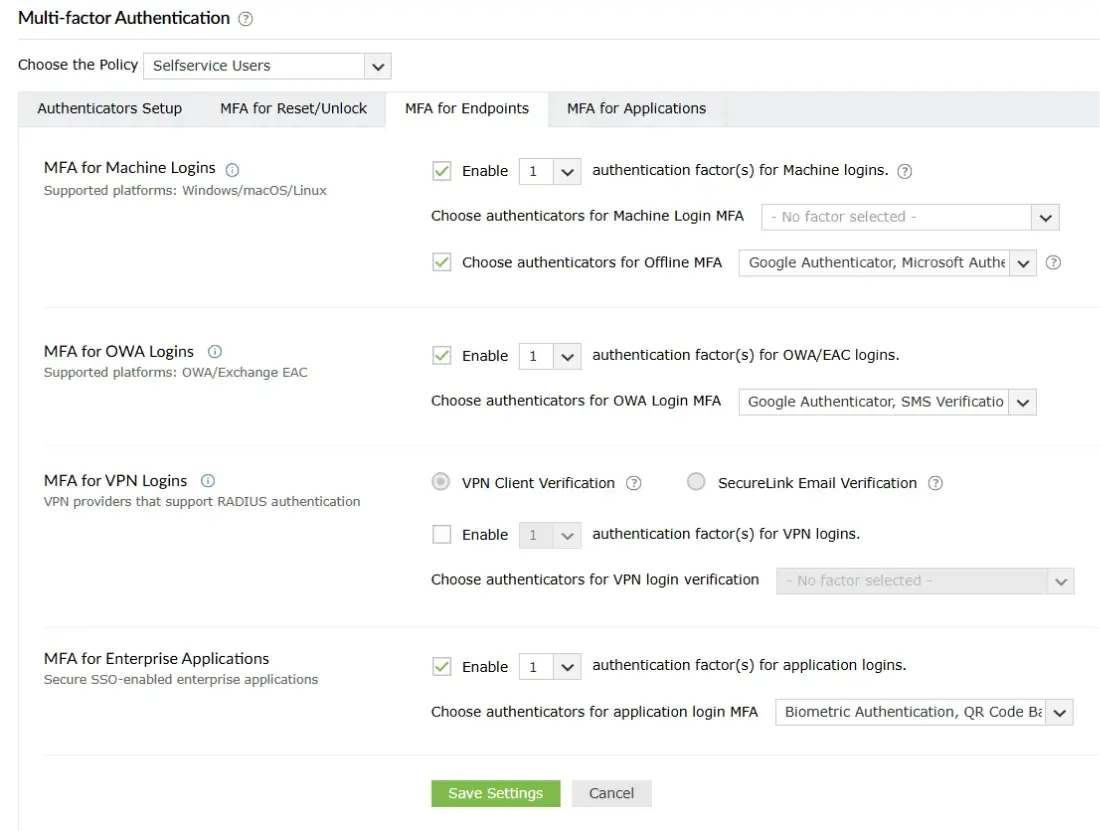Select SecureLink Email Verification radio button
Image resolution: width=1100 pixels, height=831 pixels.
[696, 483]
